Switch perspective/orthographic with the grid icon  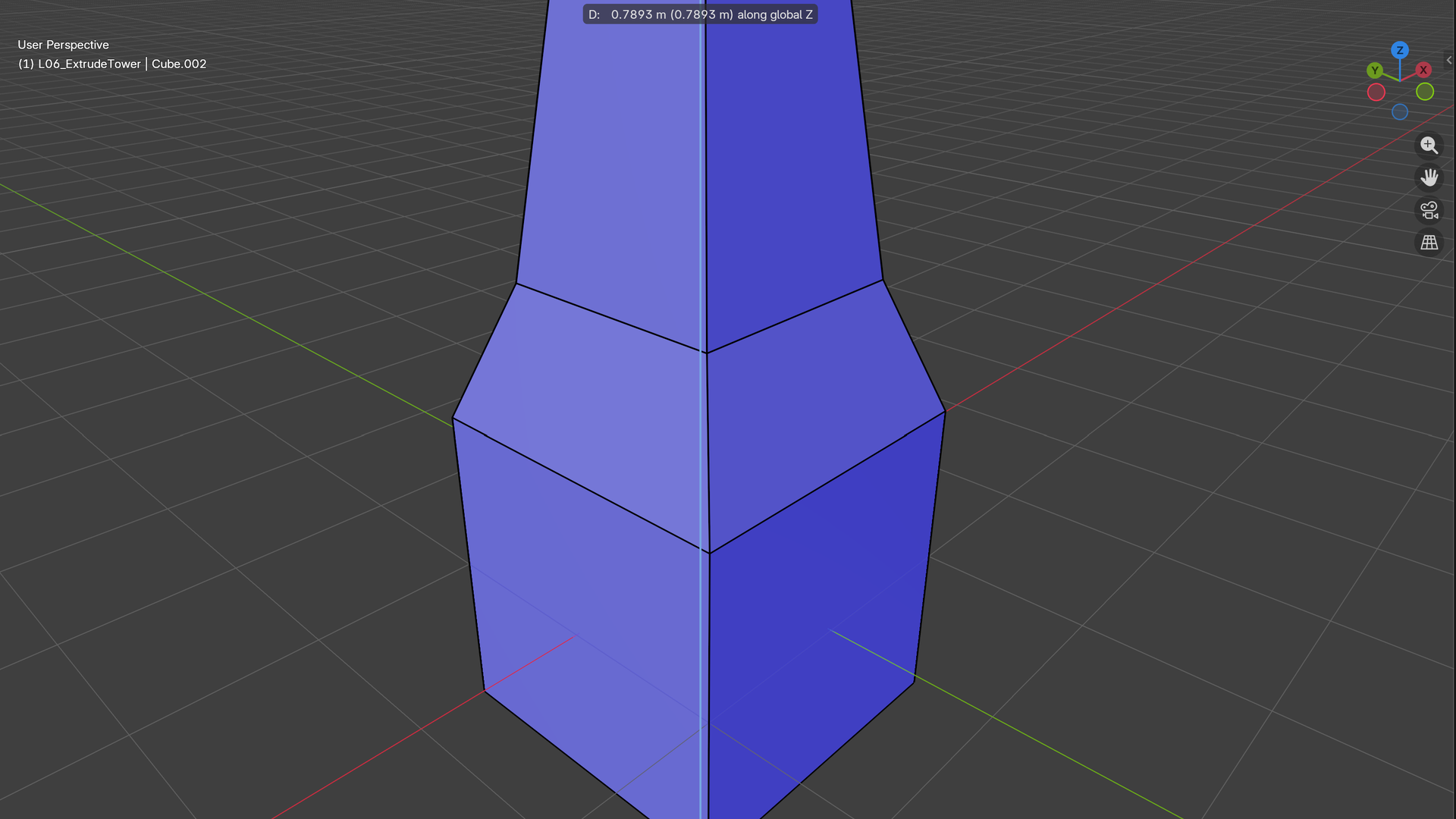pos(1429,243)
